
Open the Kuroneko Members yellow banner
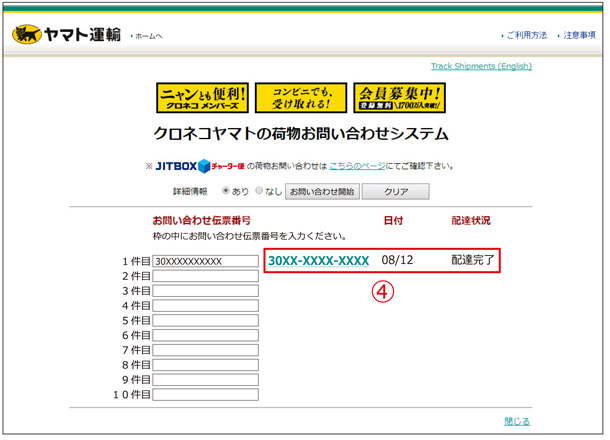pos(200,97)
